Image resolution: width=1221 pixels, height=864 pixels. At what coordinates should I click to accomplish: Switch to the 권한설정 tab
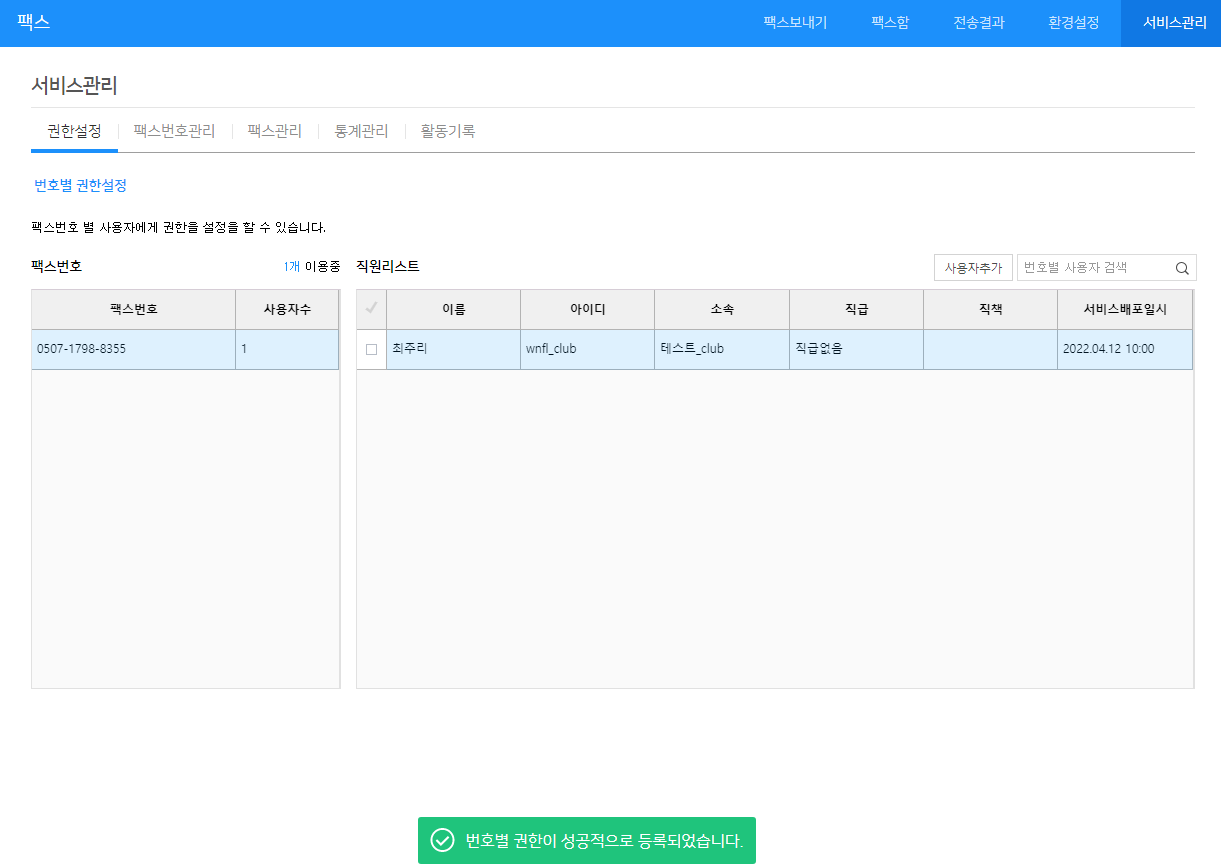coord(74,131)
